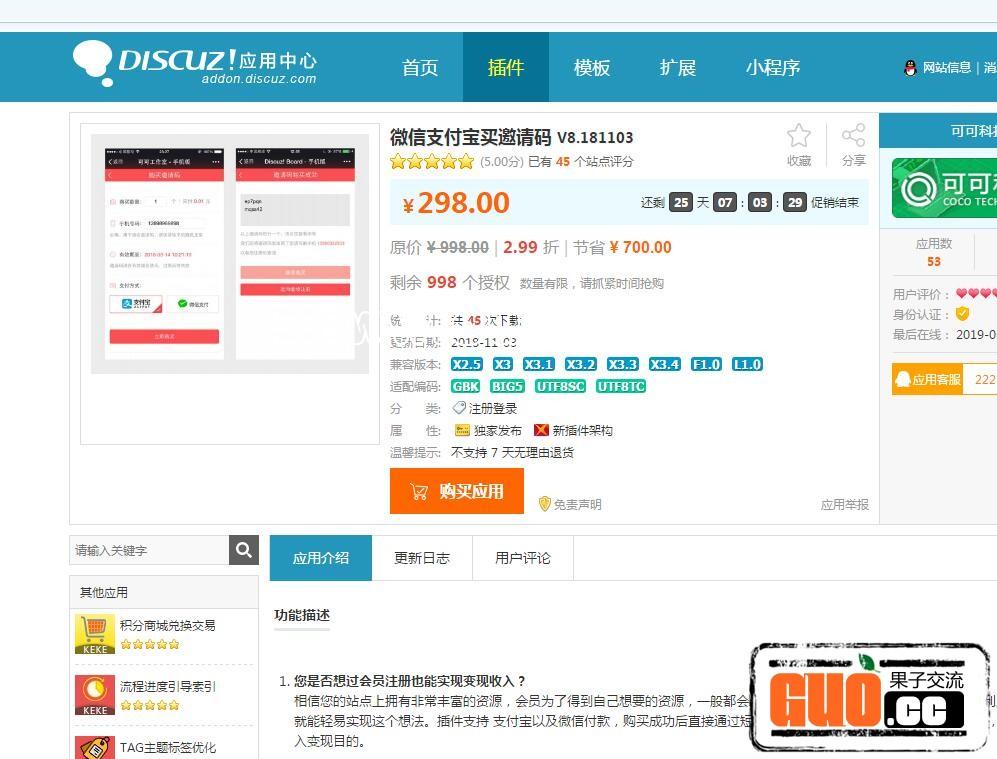Click the QQ penguin 网站信息 icon
997x759 pixels.
[910, 68]
